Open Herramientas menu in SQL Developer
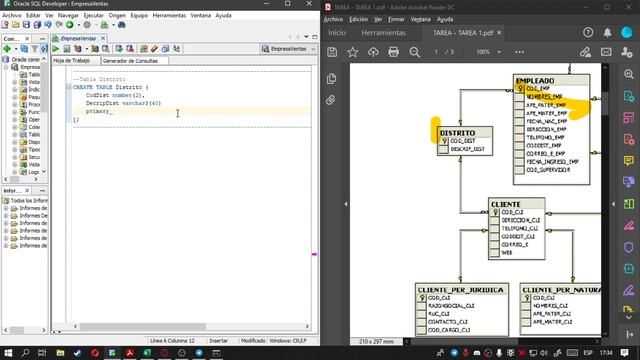 pyautogui.click(x=169, y=15)
